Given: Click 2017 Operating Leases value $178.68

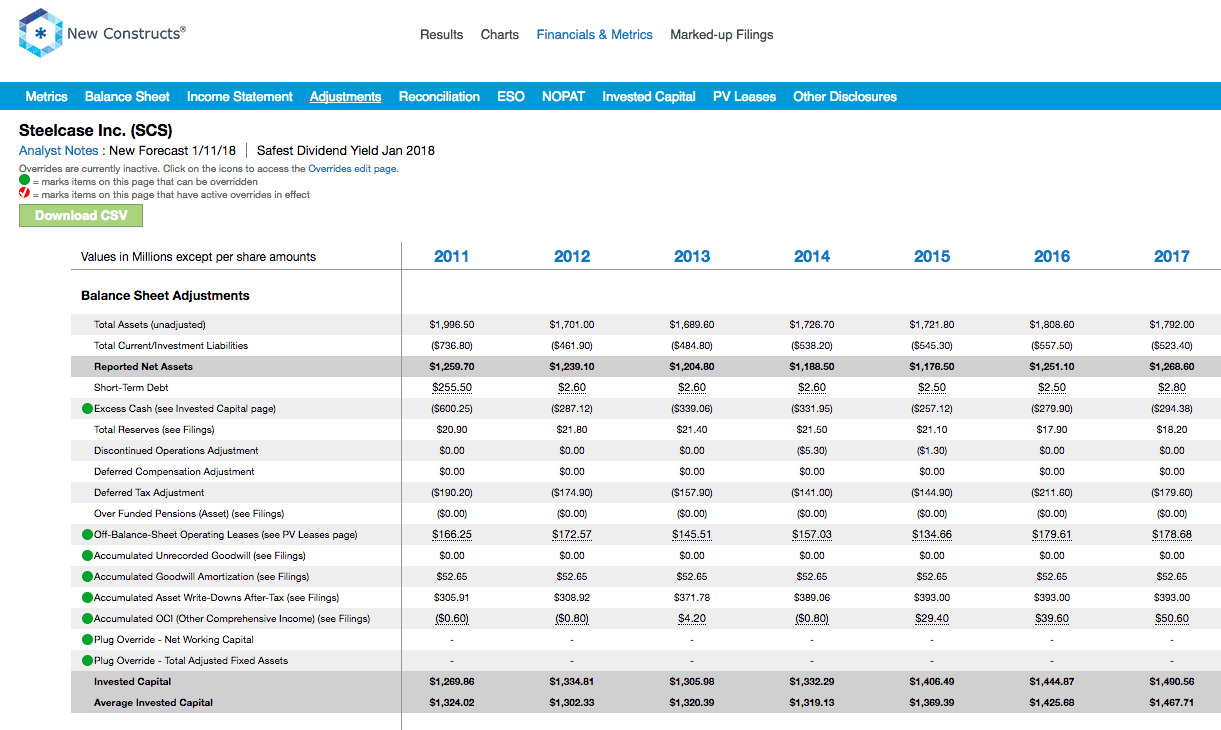Looking at the screenshot, I should 1172,534.
